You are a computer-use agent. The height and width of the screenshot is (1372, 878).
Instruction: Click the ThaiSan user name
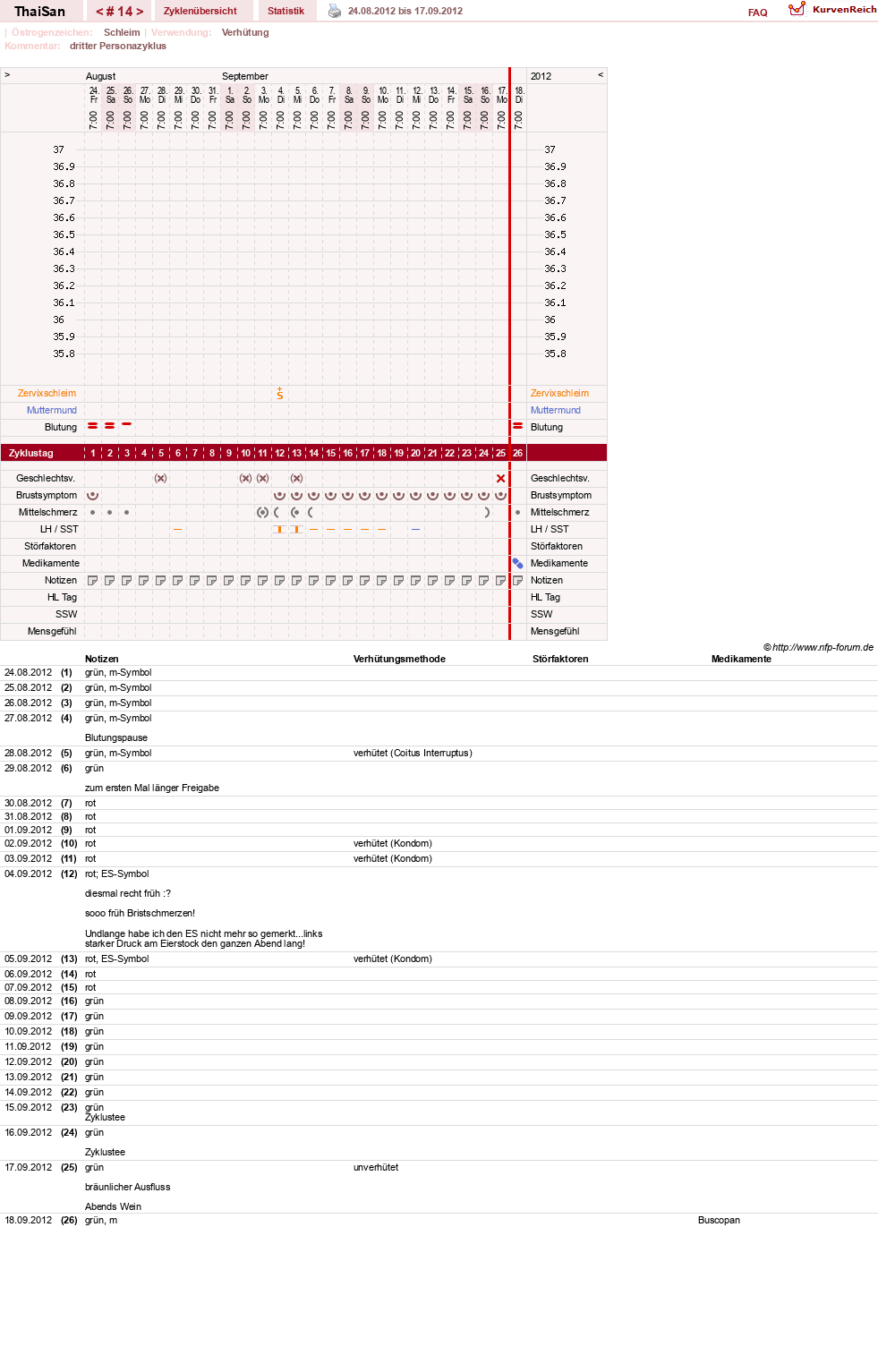[x=39, y=11]
